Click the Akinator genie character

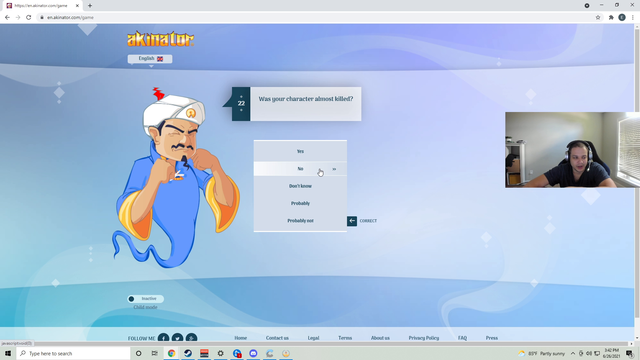tap(176, 178)
